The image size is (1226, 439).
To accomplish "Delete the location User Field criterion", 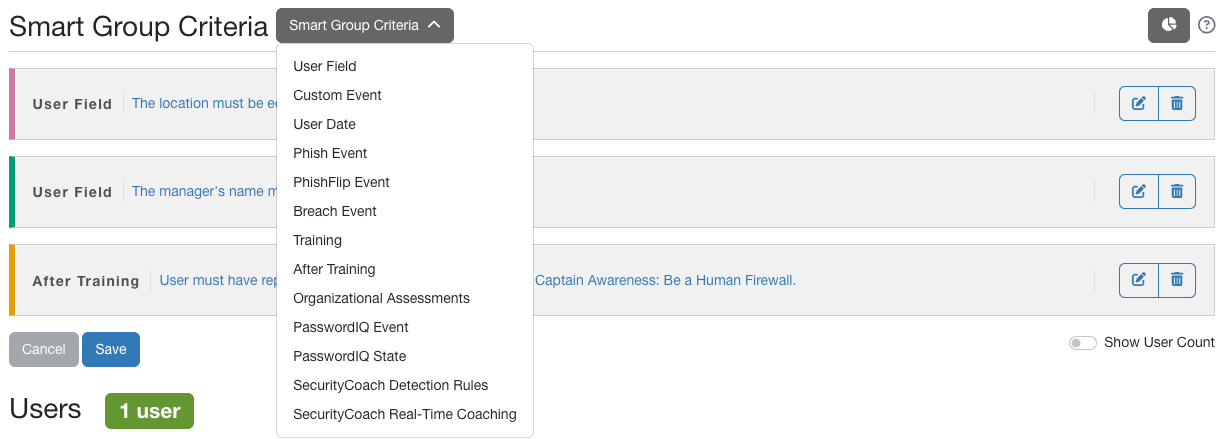I will (x=1177, y=103).
